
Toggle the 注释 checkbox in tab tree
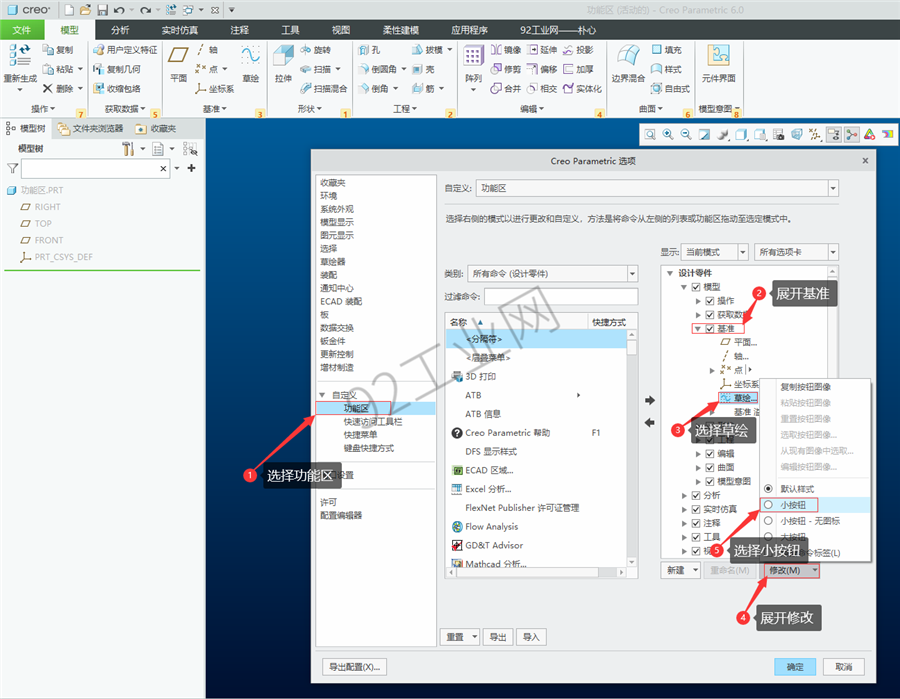pos(696,523)
